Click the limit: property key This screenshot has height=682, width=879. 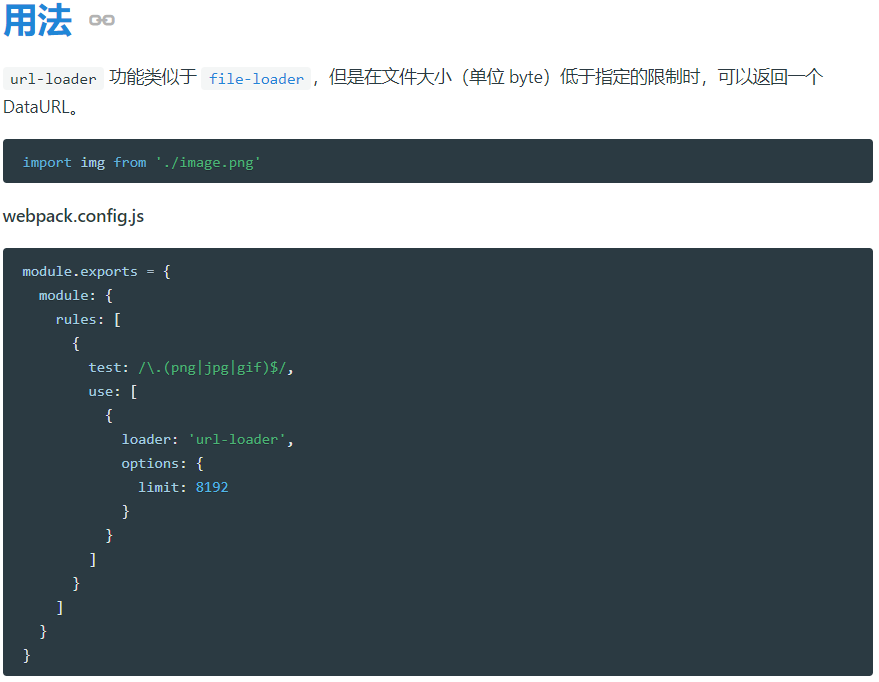tap(162, 487)
